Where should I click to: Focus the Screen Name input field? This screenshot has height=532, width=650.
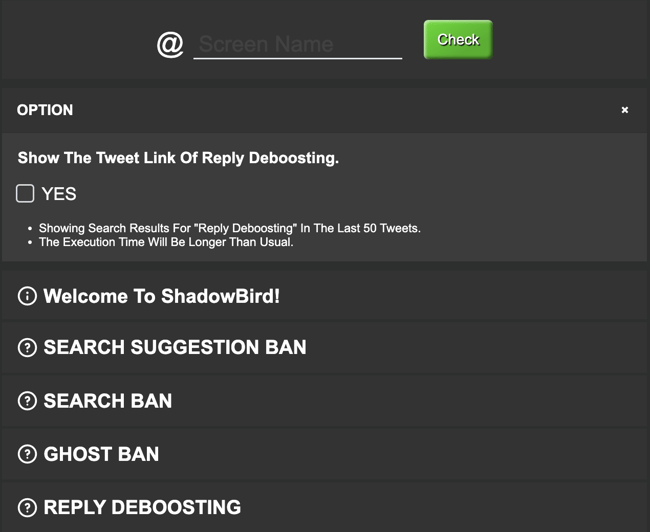(298, 44)
